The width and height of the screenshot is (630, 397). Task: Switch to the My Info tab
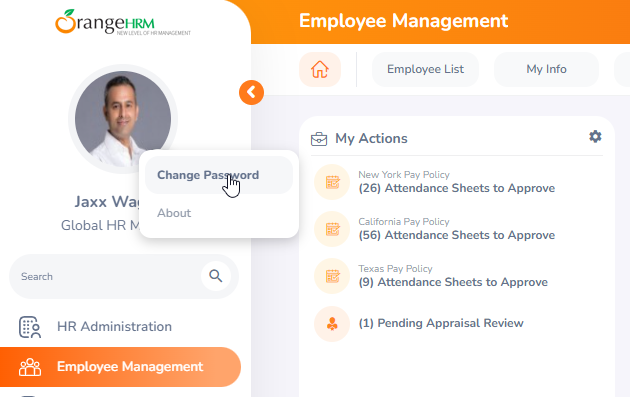pos(546,69)
